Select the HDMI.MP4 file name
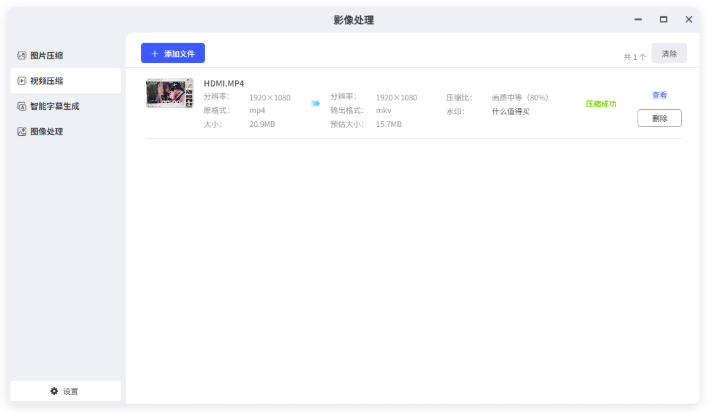This screenshot has height=412, width=714. 224,83
